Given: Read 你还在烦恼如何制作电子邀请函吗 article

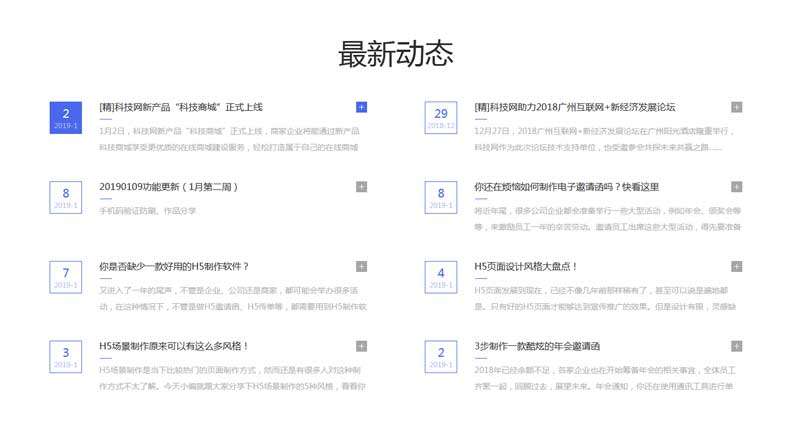Looking at the screenshot, I should 566,187.
